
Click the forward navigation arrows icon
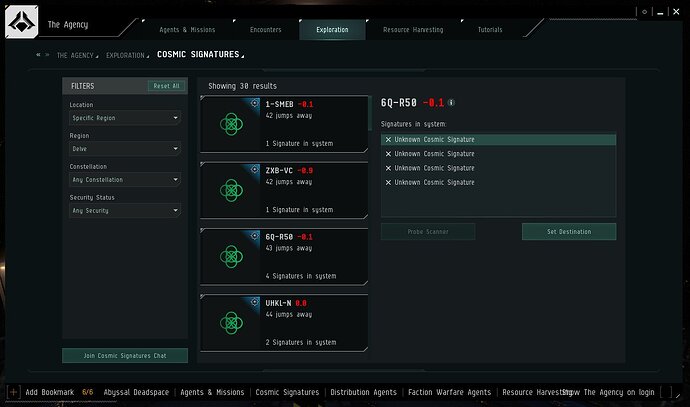pos(48,55)
